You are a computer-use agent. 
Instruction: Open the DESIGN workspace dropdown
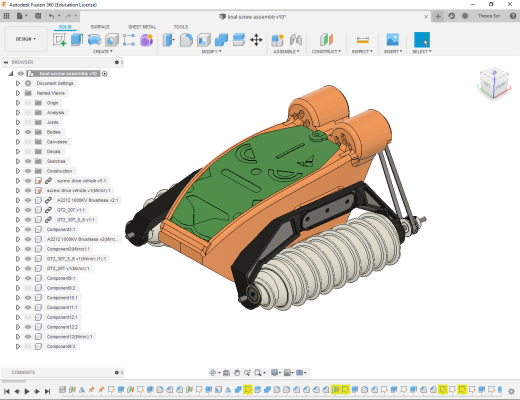[x=26, y=39]
